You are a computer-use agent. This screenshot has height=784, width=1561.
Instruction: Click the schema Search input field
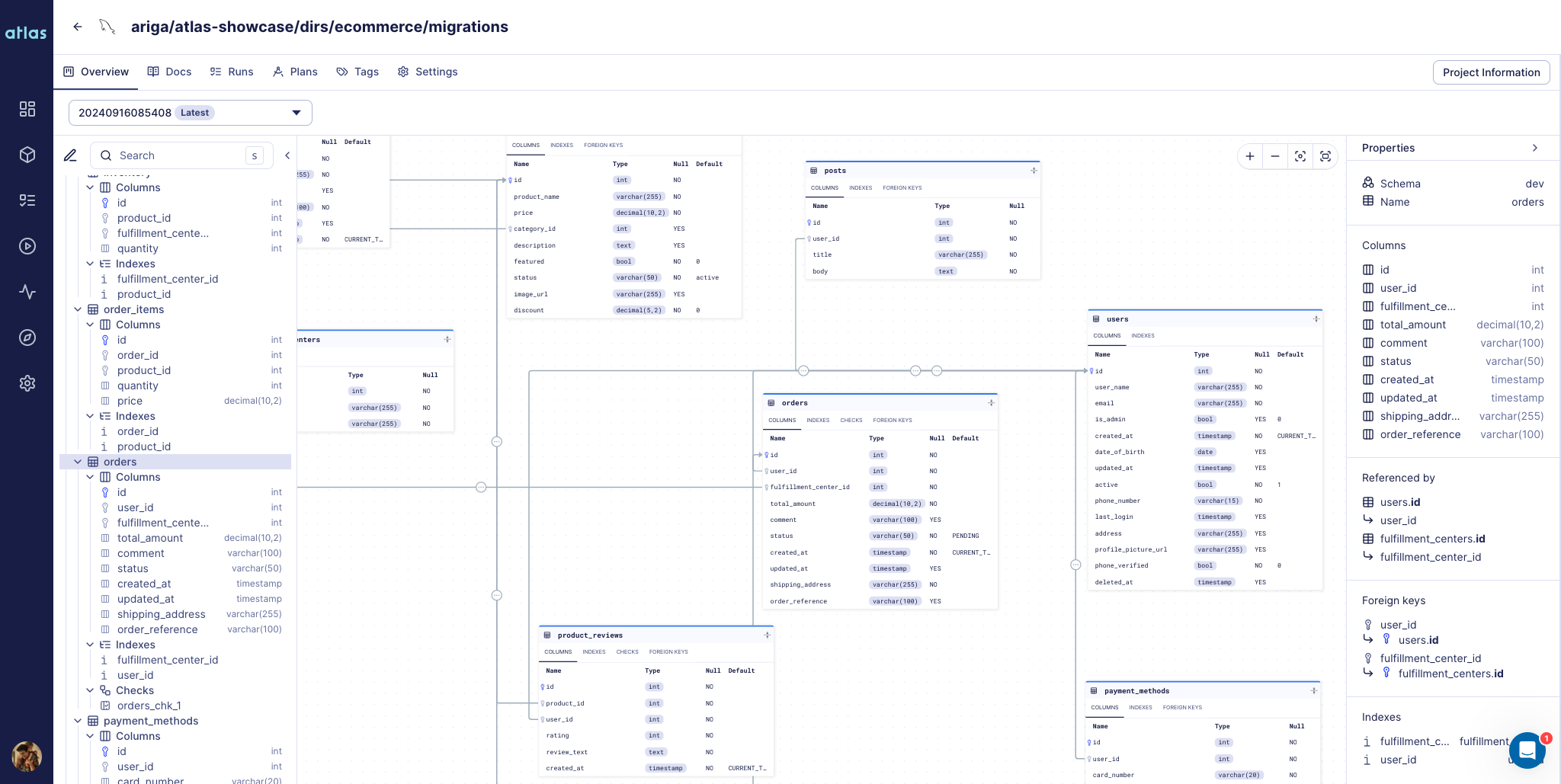[179, 155]
